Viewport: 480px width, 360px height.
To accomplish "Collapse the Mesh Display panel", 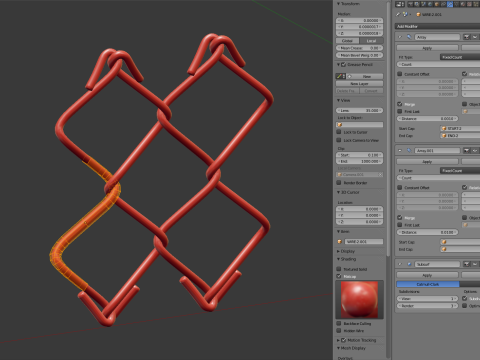I will point(338,348).
